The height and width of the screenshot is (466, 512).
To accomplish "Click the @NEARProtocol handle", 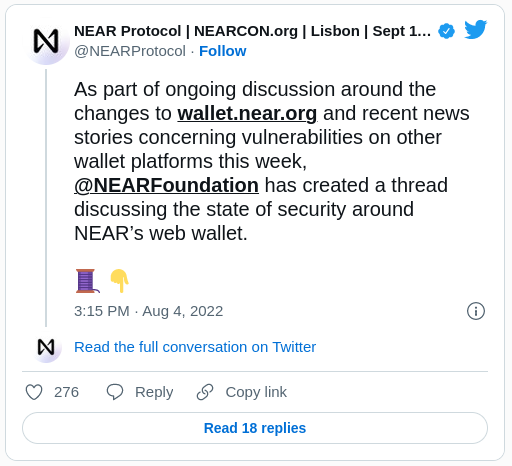I will pos(130,51).
